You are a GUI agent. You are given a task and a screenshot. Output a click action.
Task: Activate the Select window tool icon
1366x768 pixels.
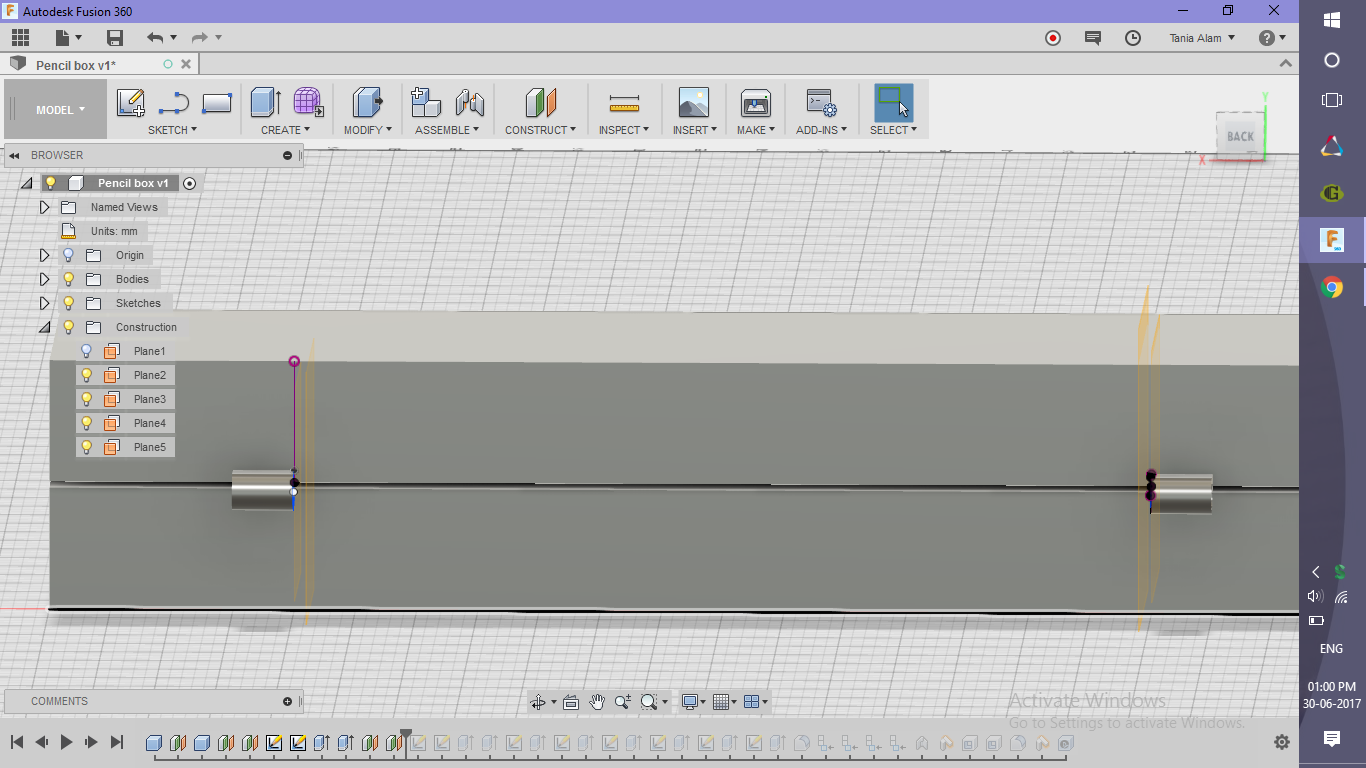pos(893,102)
